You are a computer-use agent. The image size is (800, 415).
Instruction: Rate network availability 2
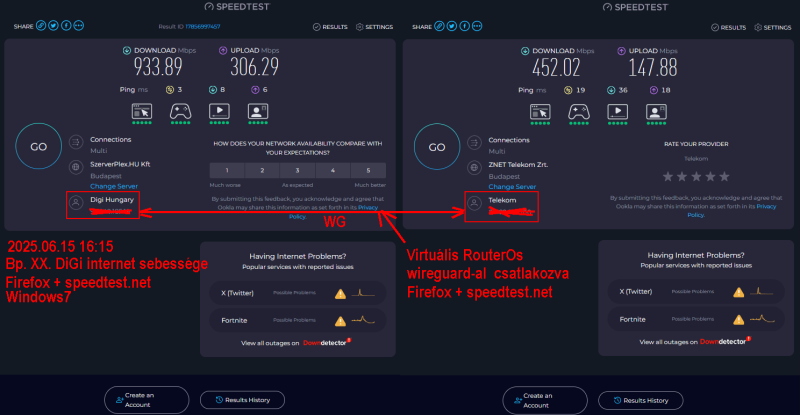coord(262,170)
